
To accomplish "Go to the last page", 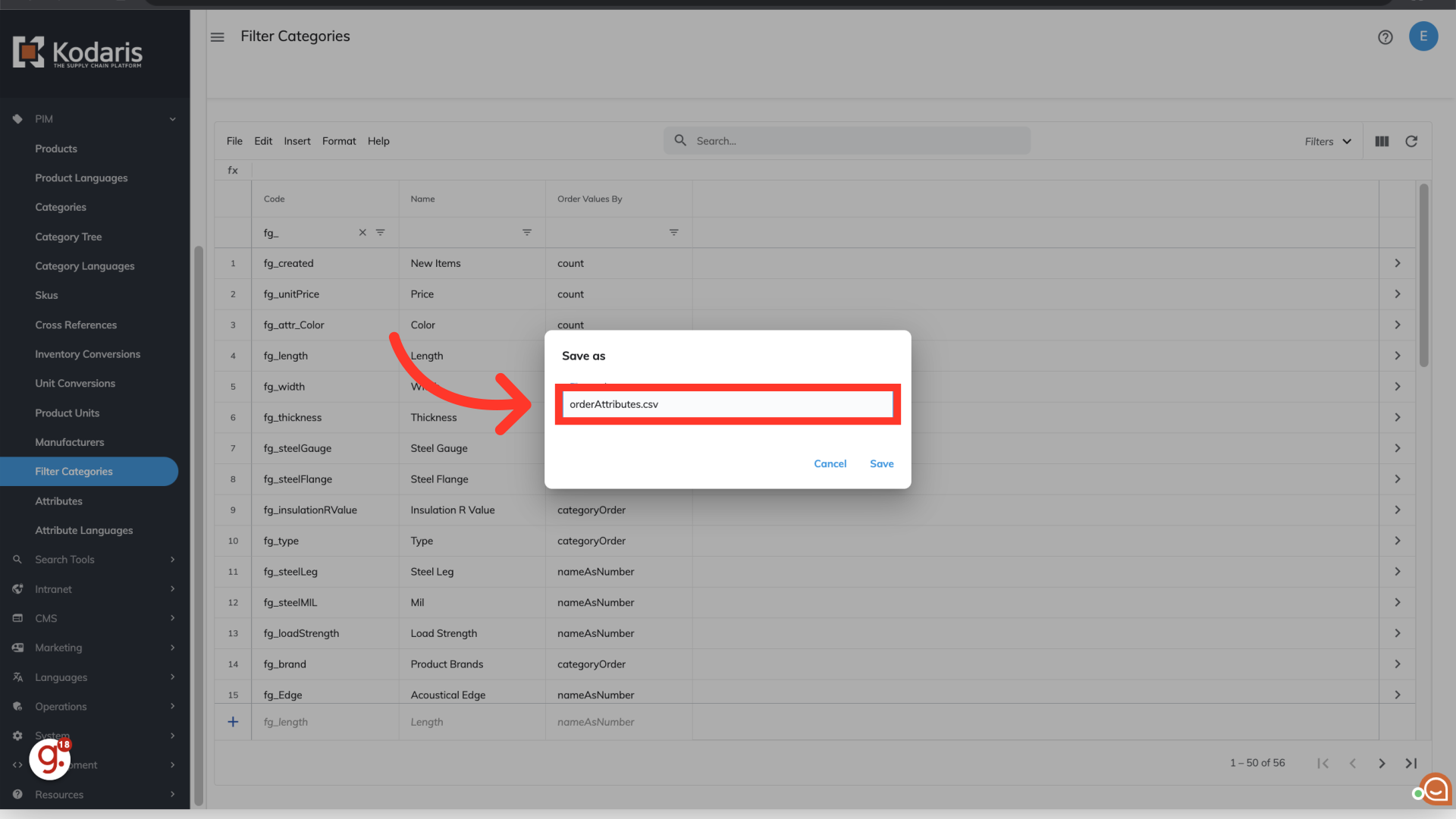I will point(1410,764).
